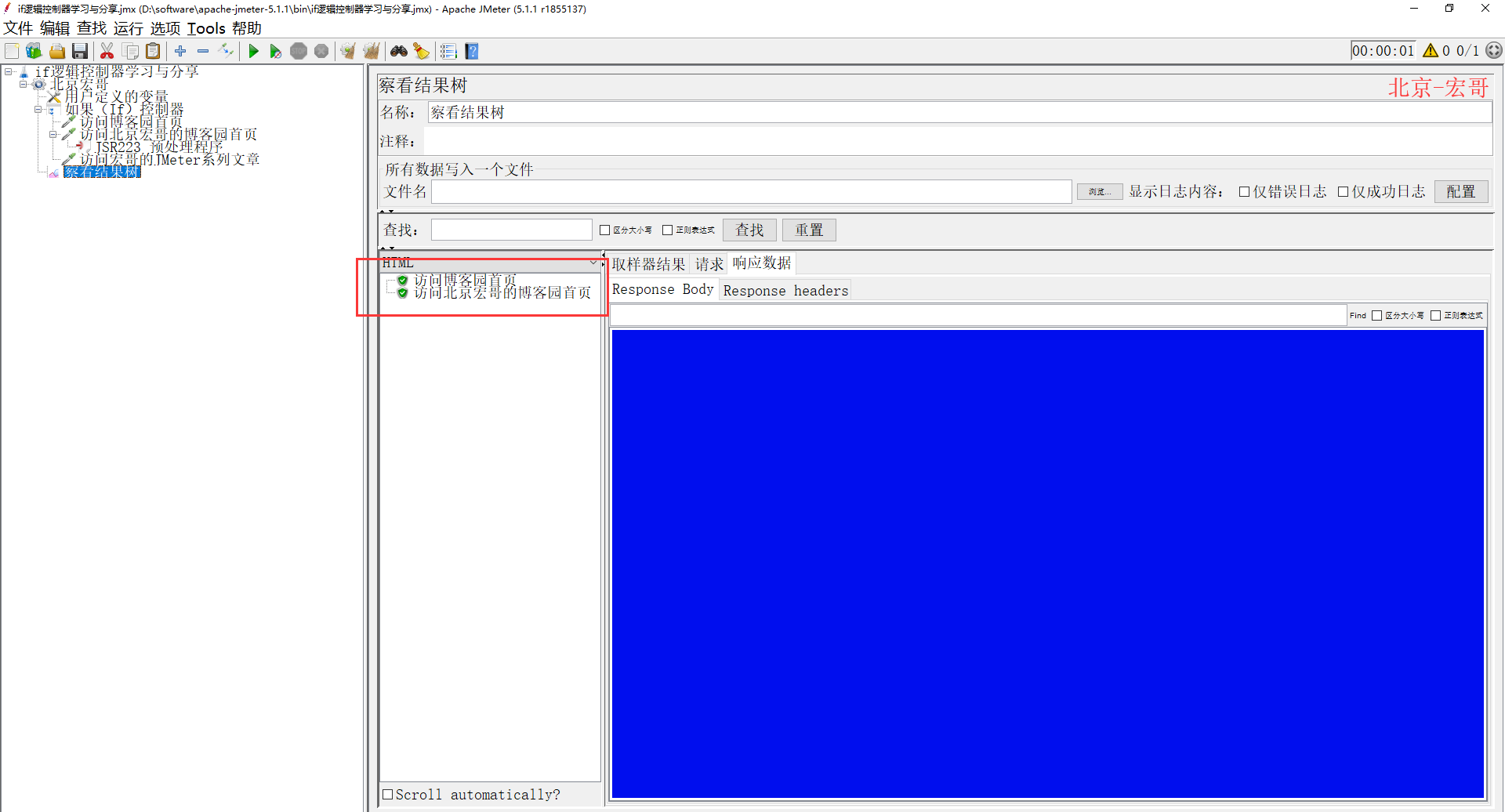
Task: Toggle Find 区分大小写 checkbox in response
Action: tap(1376, 315)
